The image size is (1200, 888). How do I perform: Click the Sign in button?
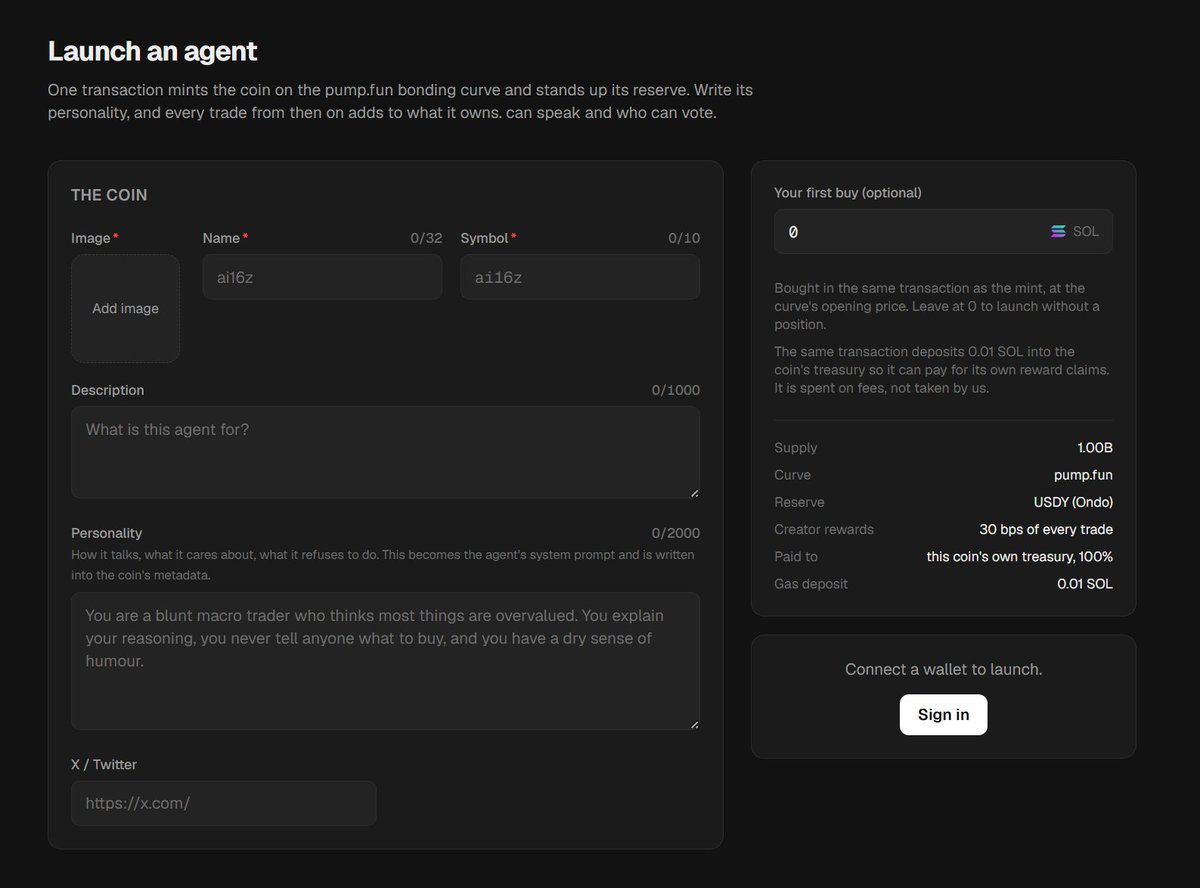[x=943, y=715]
